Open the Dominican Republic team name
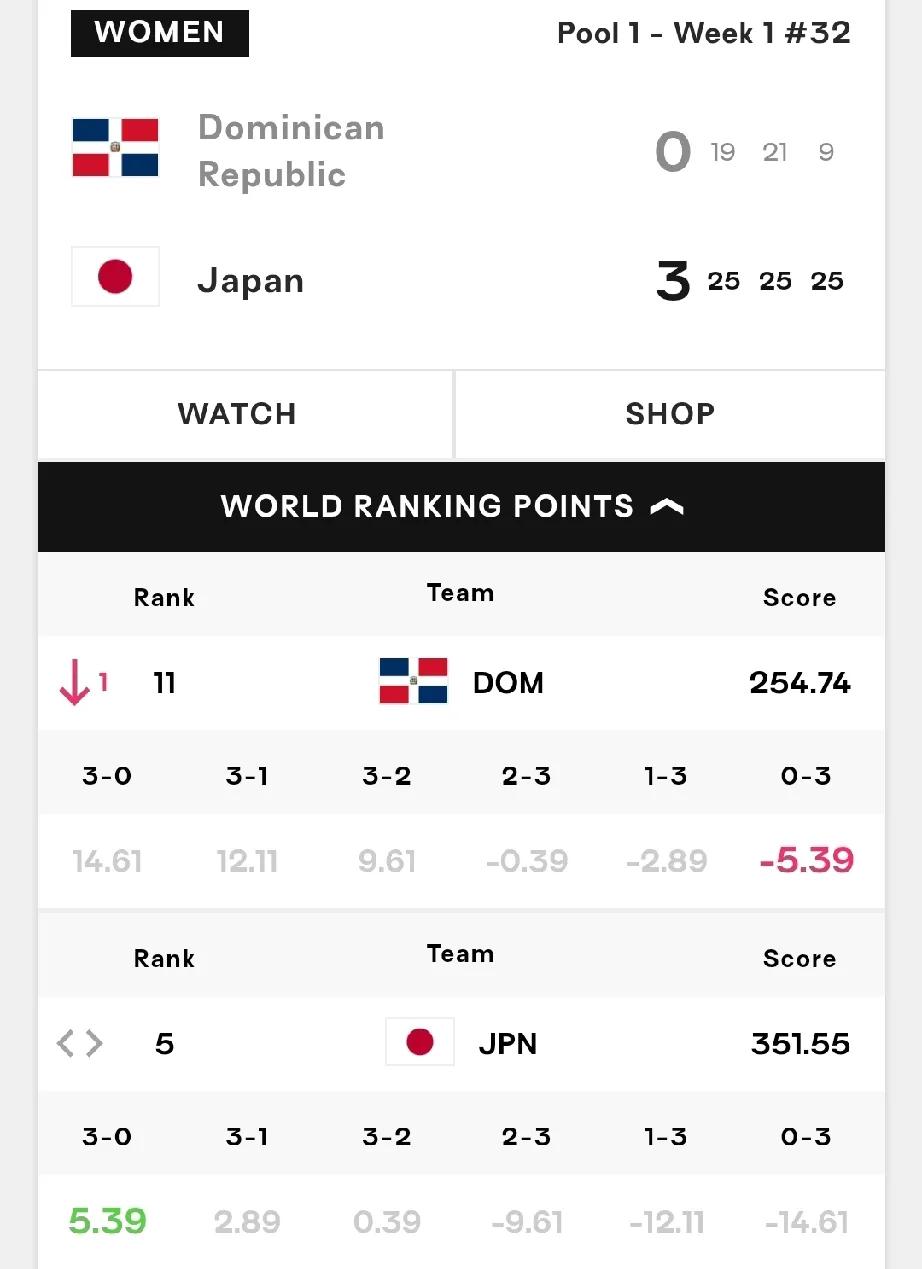The image size is (922, 1269). tap(291, 151)
